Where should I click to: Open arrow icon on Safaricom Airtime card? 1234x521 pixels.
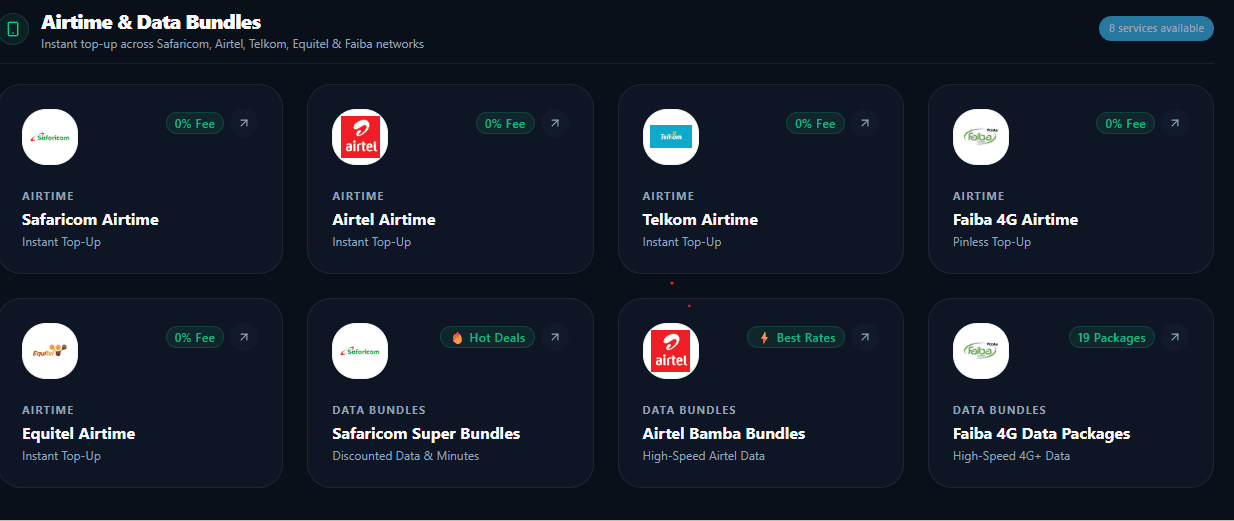pyautogui.click(x=244, y=123)
